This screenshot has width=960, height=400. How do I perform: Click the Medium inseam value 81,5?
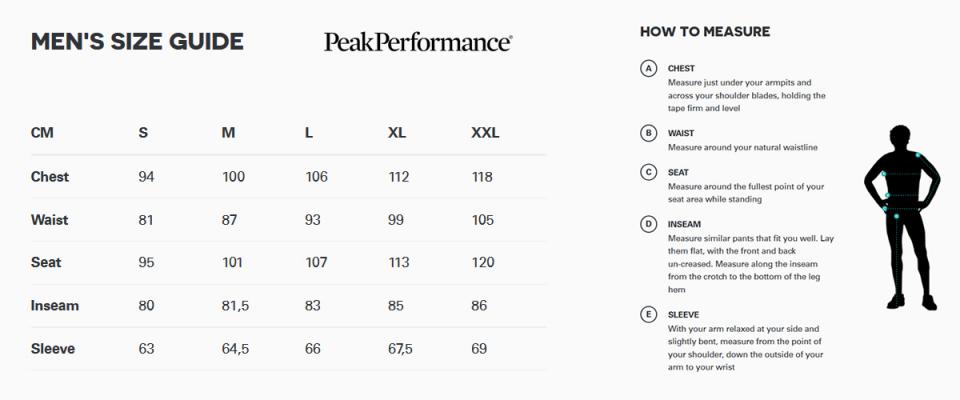(x=235, y=306)
